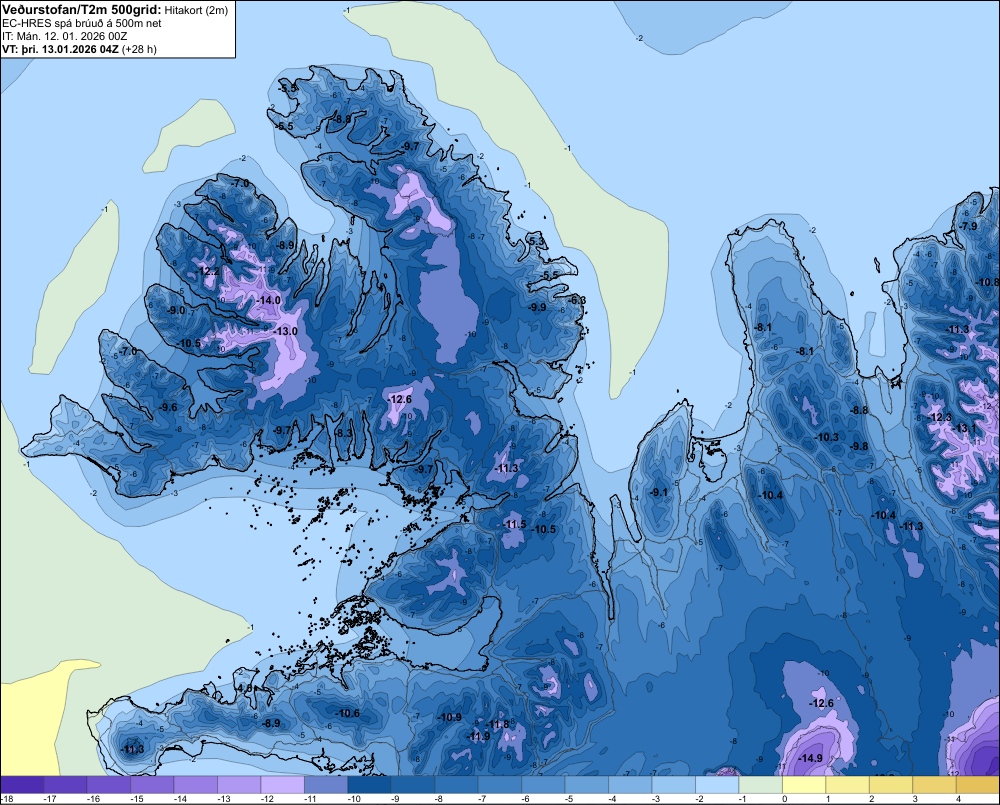Select the legend swatch between -10 and -9
Screen dimensions: 1000x805
click(369, 785)
